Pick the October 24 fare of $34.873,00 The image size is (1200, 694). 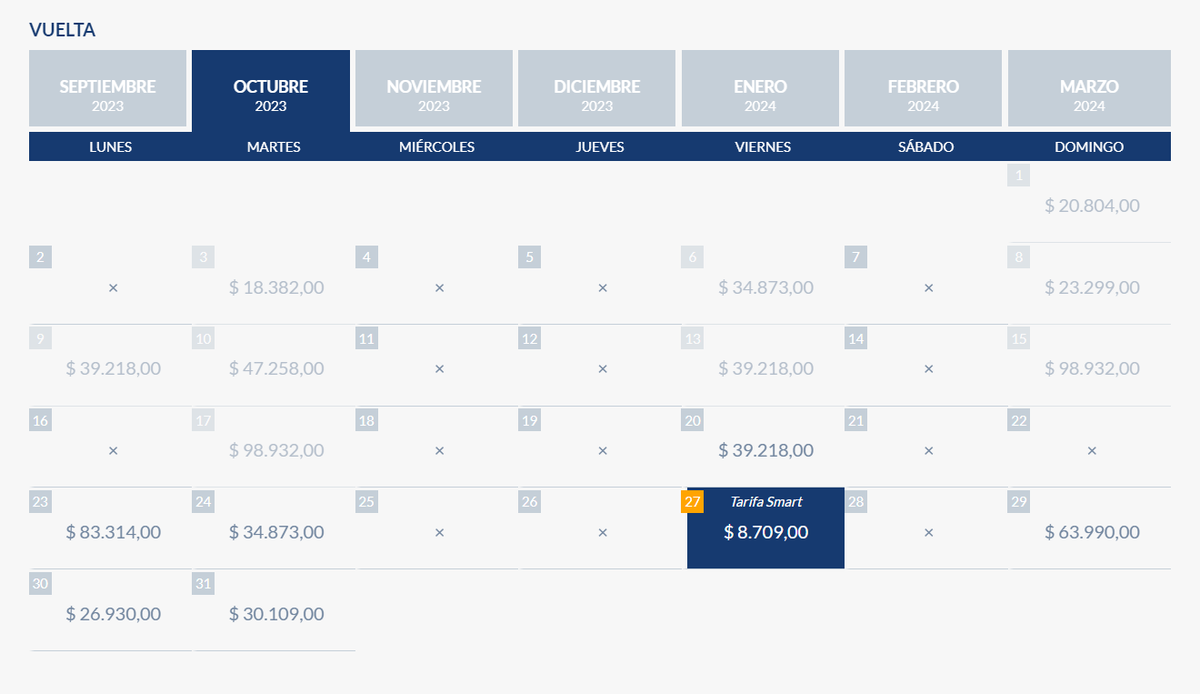pyautogui.click(x=276, y=531)
